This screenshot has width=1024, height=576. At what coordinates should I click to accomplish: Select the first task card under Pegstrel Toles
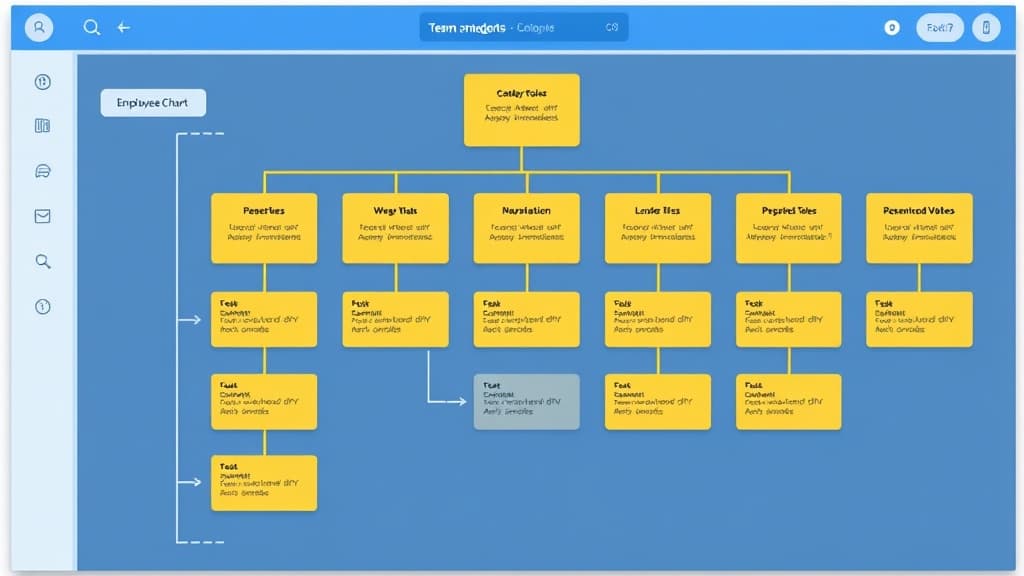click(788, 319)
